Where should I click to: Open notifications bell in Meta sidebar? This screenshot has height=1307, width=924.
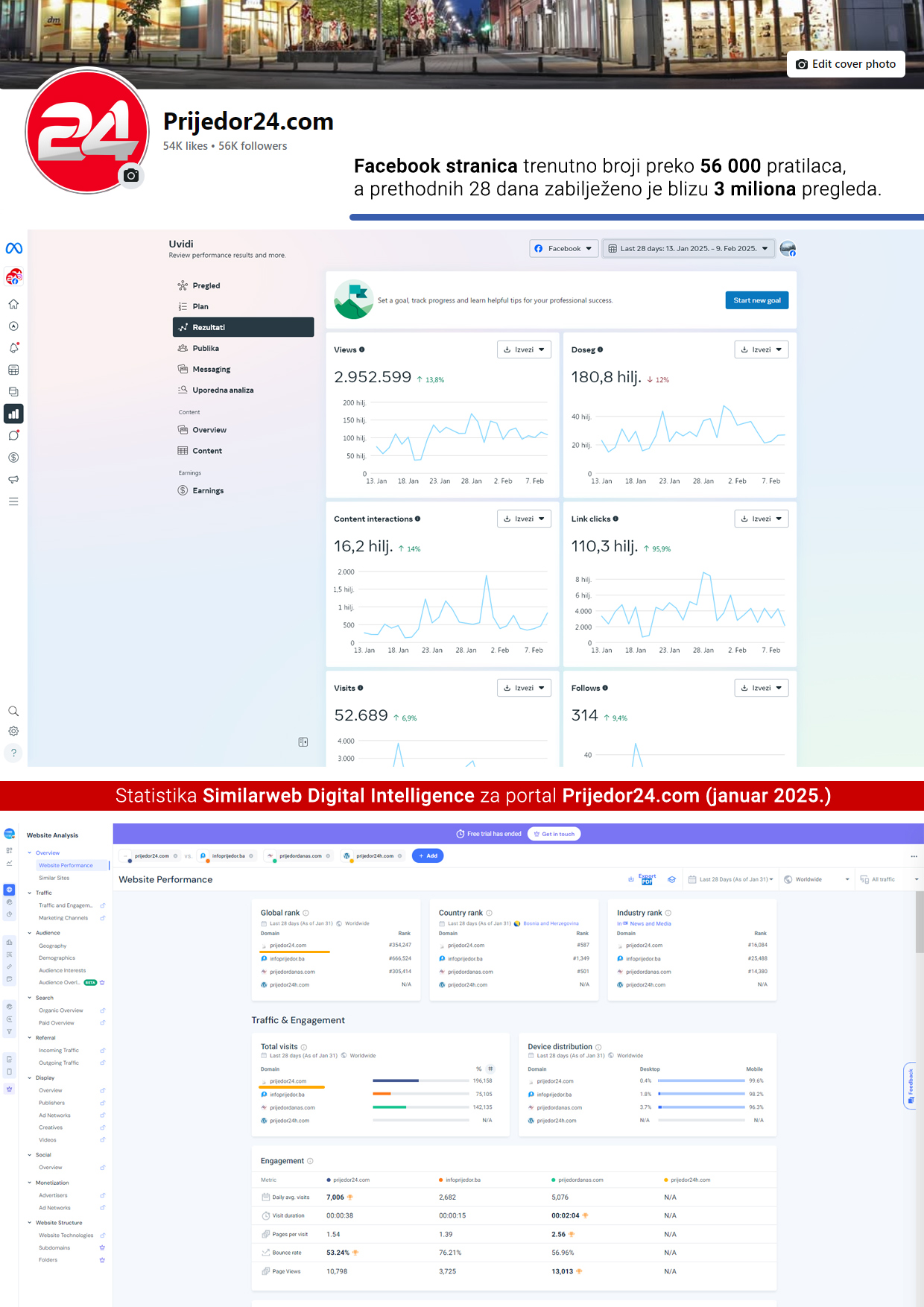13,348
